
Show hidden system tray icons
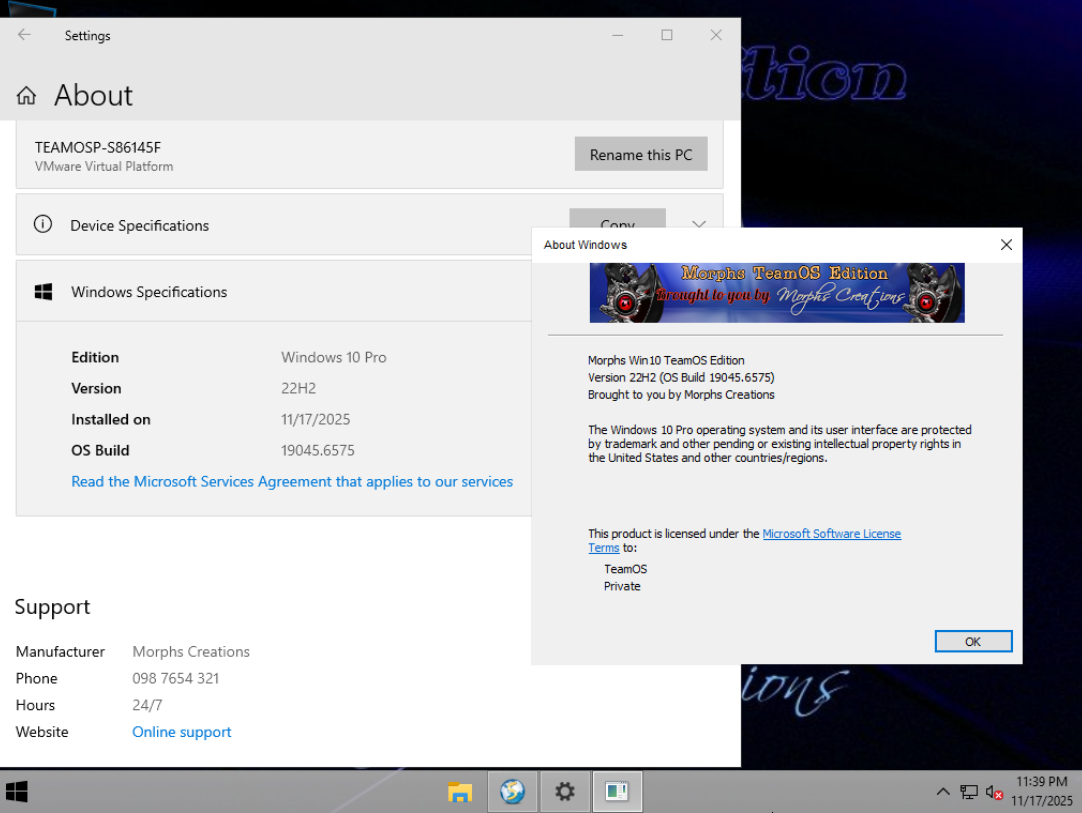coord(943,792)
